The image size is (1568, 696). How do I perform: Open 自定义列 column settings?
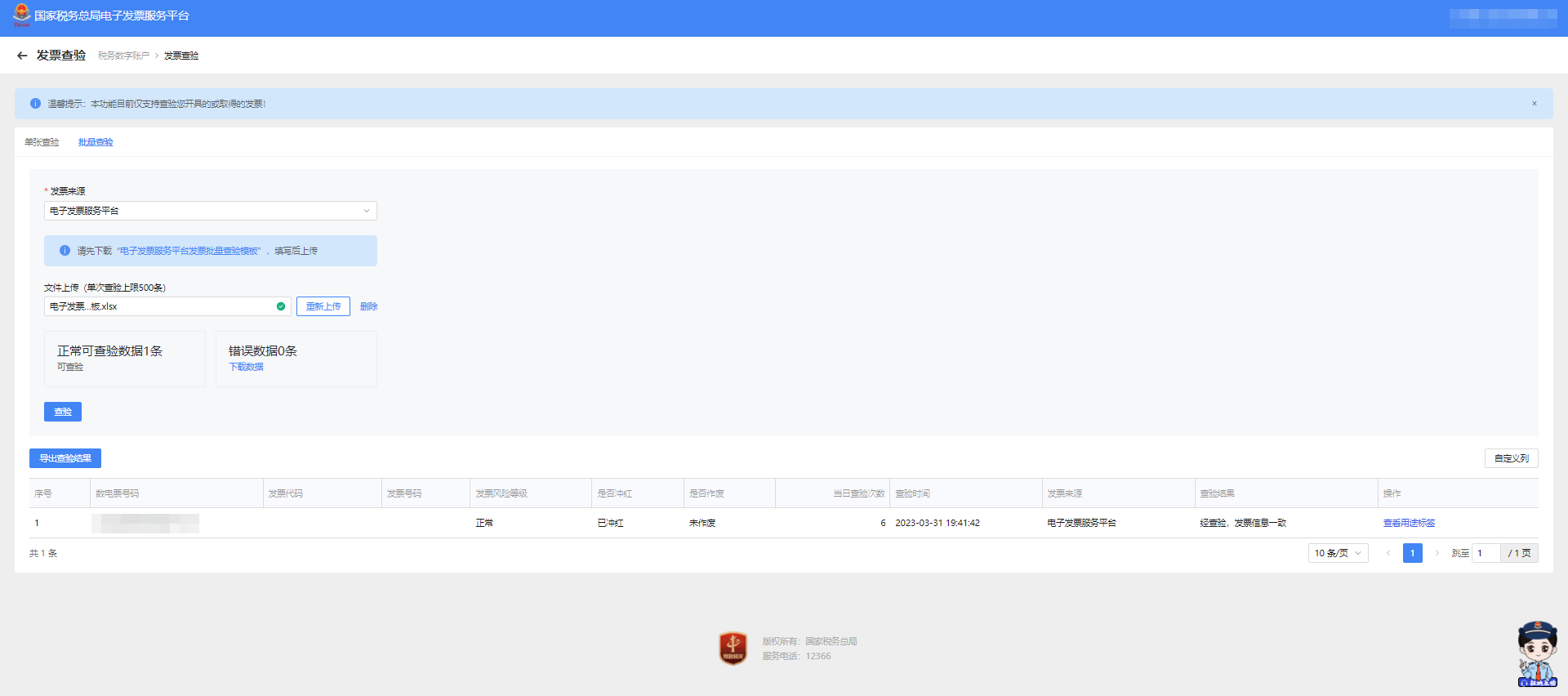tap(1512, 458)
